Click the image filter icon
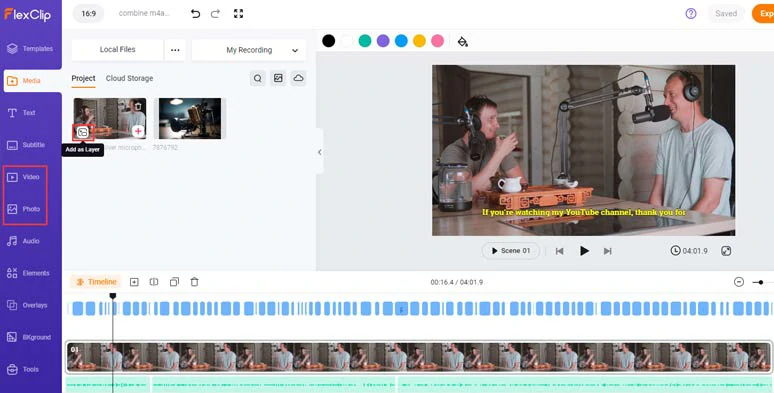This screenshot has height=393, width=774. tap(278, 78)
